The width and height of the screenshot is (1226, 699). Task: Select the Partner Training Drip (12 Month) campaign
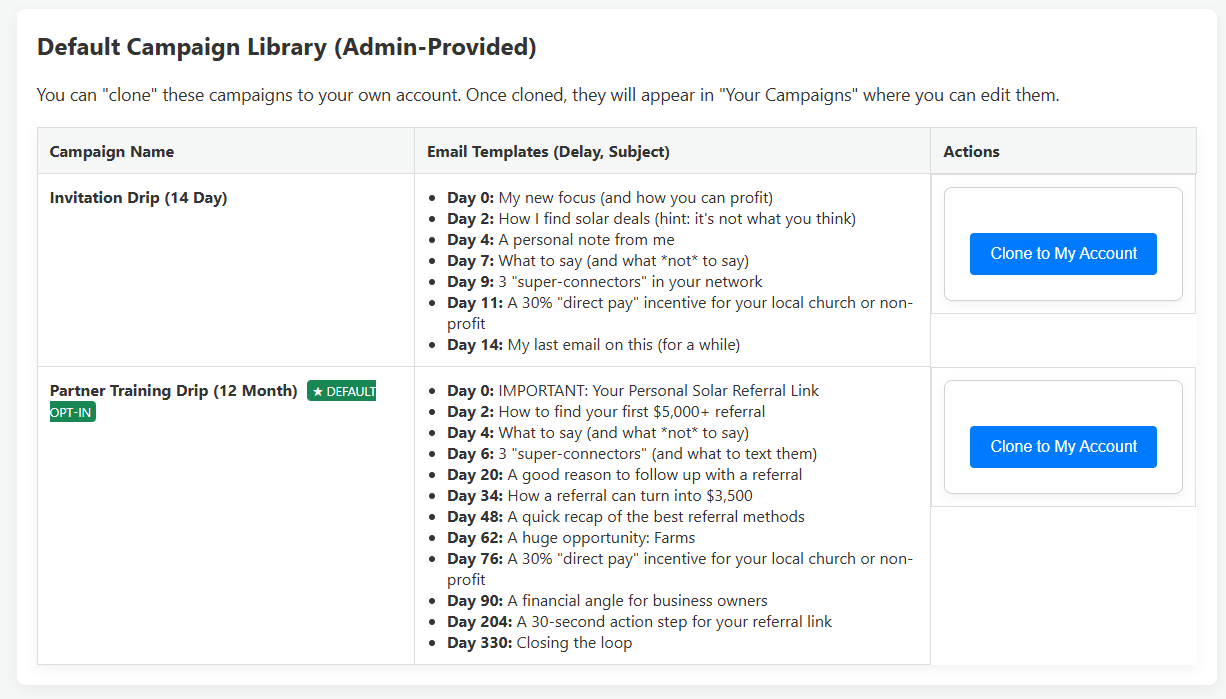pos(172,390)
